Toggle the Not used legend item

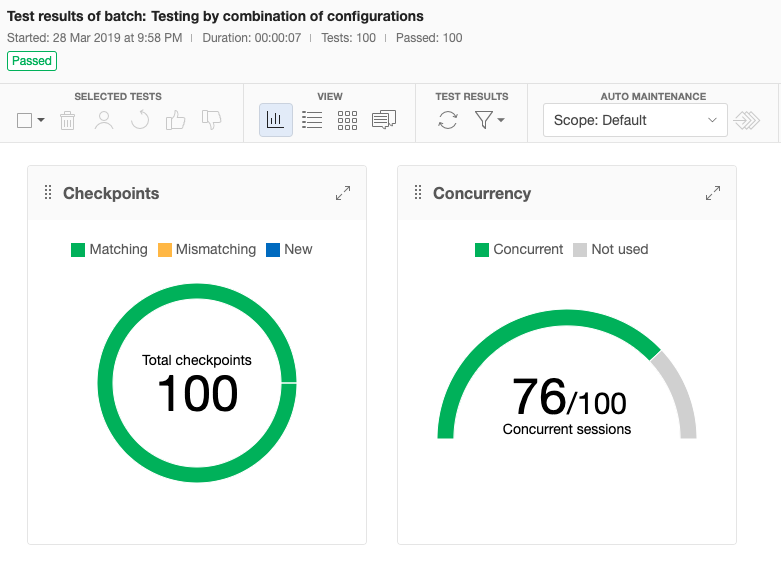pos(610,249)
